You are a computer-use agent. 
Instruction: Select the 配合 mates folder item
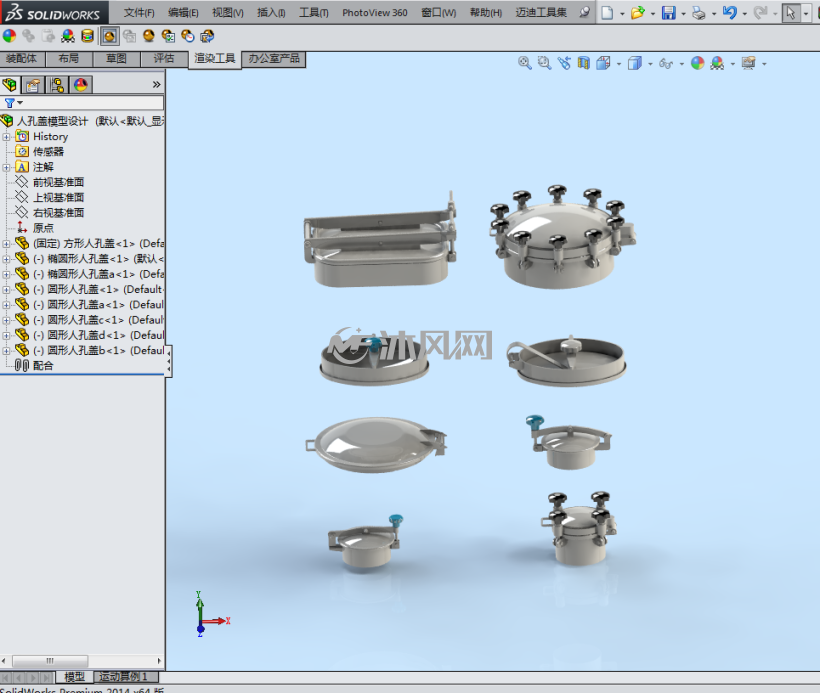click(43, 366)
